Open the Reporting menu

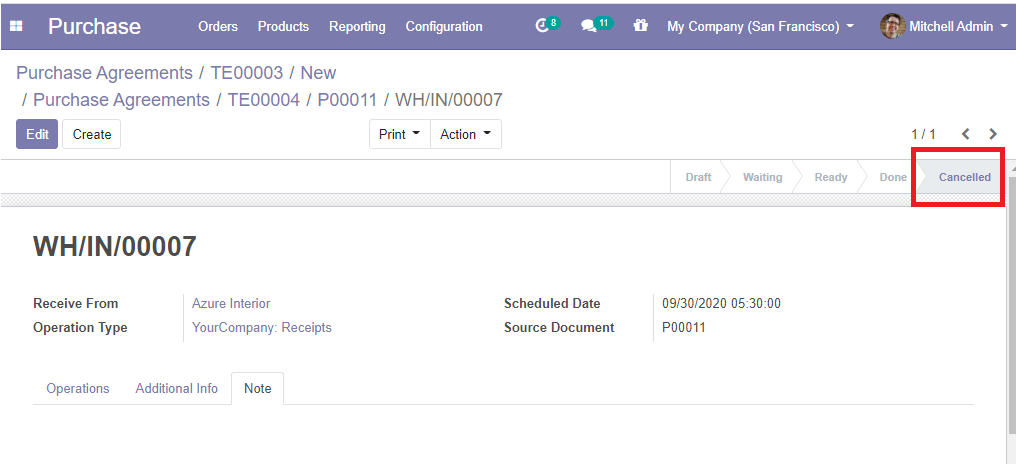(357, 27)
